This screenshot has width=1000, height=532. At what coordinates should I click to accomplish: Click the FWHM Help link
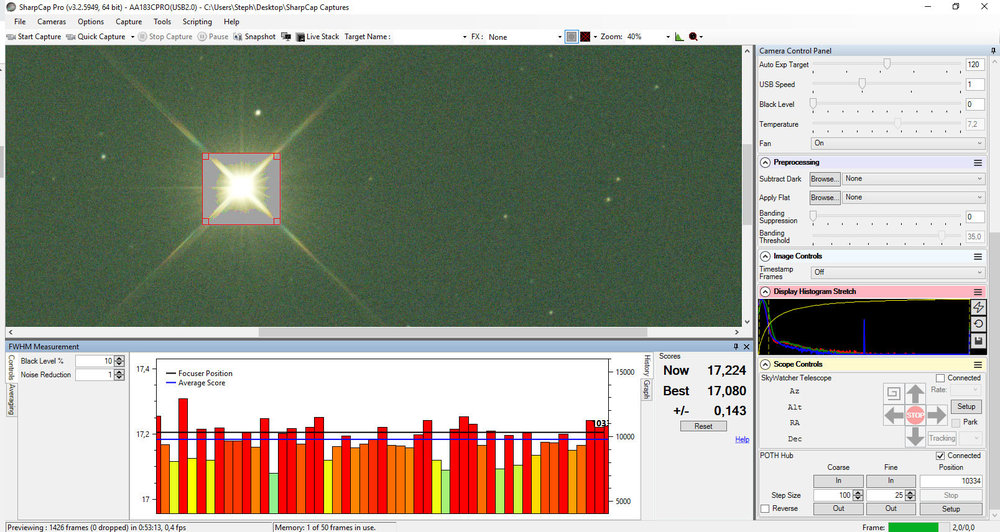click(x=742, y=439)
